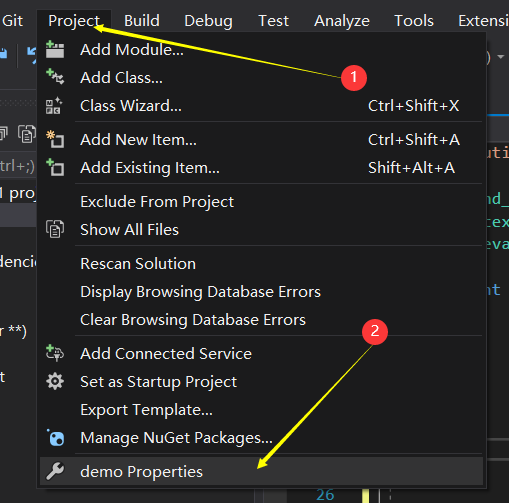Image resolution: width=509 pixels, height=503 pixels.
Task: Click the Add Module icon
Action: coord(55,50)
